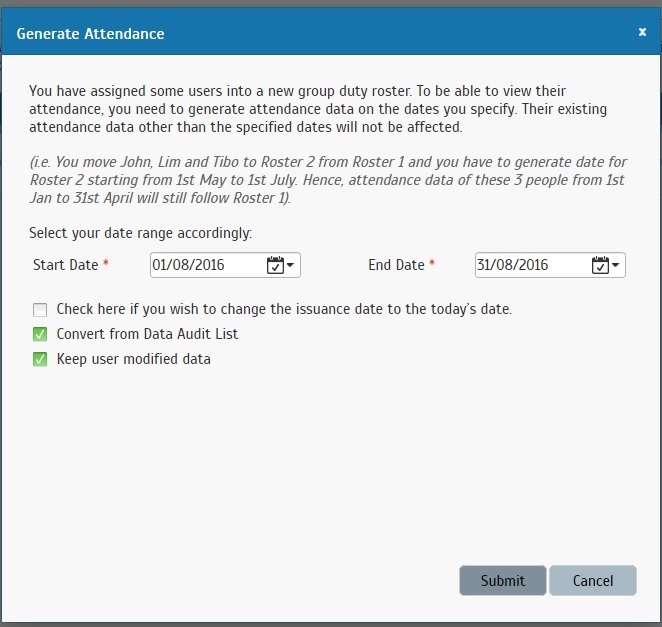Enable the change issuance date checkbox
Viewport: 662px width, 627px height.
40,309
